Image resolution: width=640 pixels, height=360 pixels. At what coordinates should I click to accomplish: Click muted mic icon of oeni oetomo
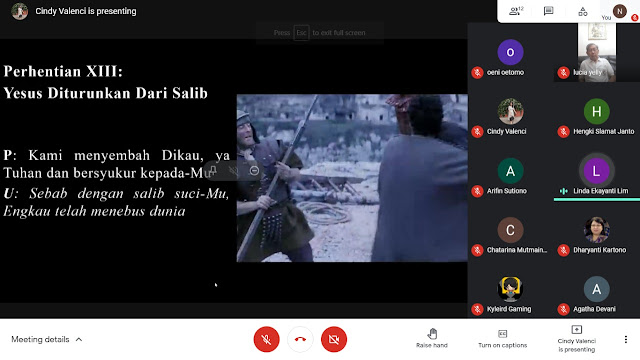[477, 73]
